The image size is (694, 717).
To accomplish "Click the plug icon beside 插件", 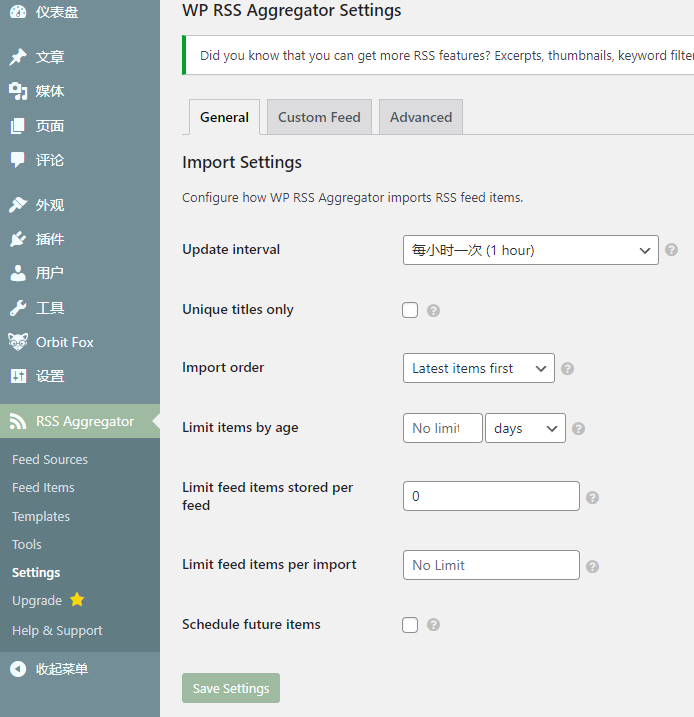I will [x=18, y=239].
